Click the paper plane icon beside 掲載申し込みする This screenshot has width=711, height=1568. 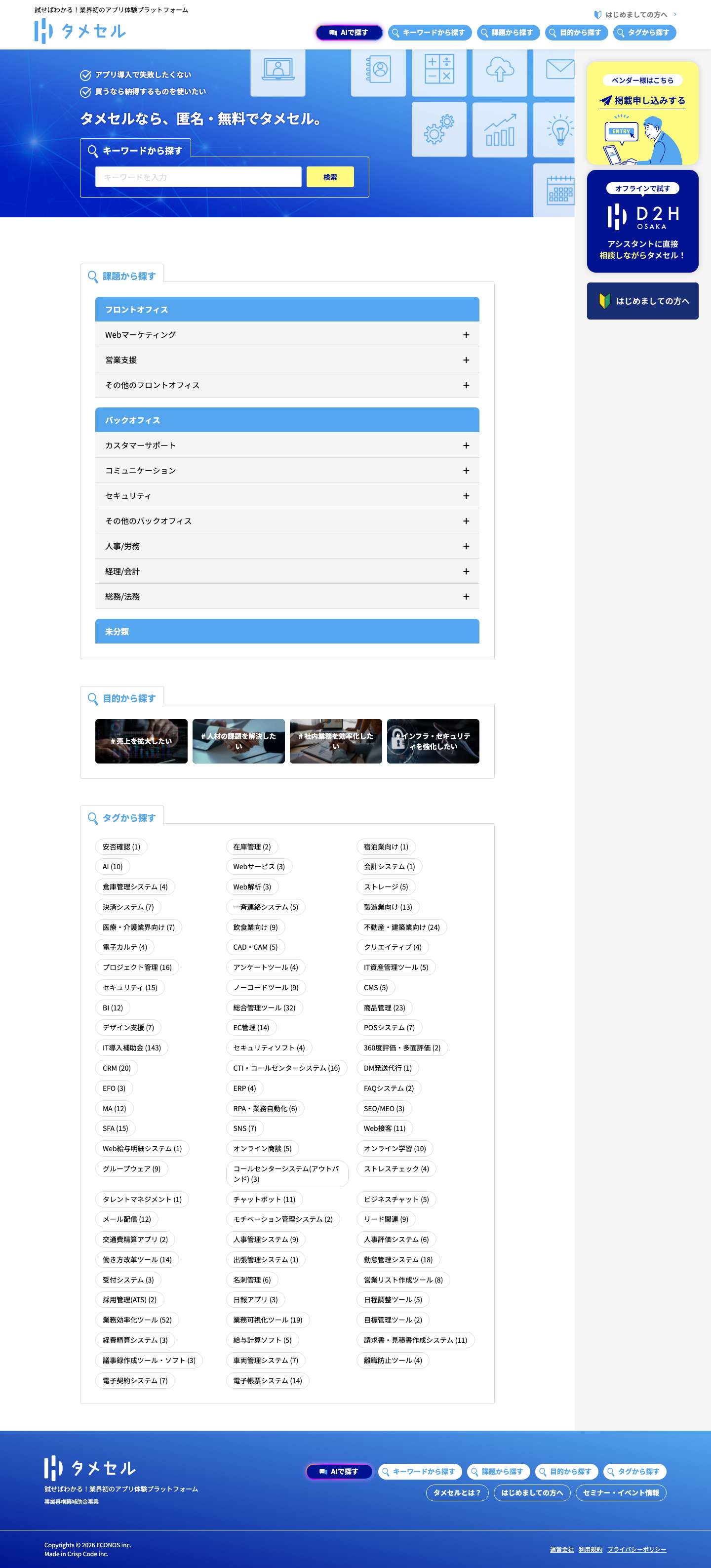[606, 100]
